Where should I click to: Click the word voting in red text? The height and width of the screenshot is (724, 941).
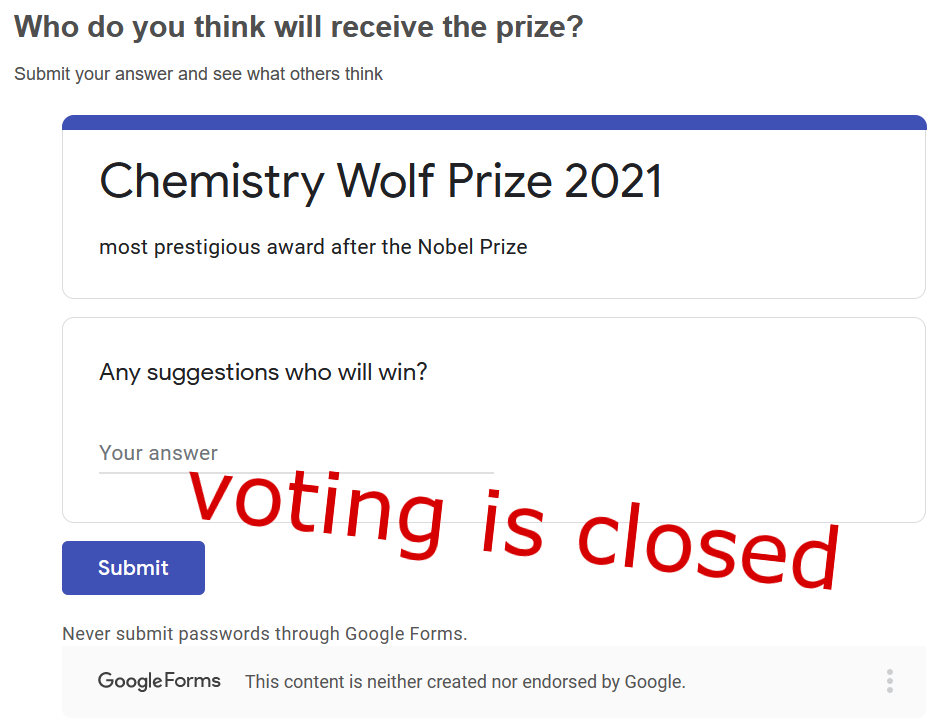pyautogui.click(x=316, y=511)
